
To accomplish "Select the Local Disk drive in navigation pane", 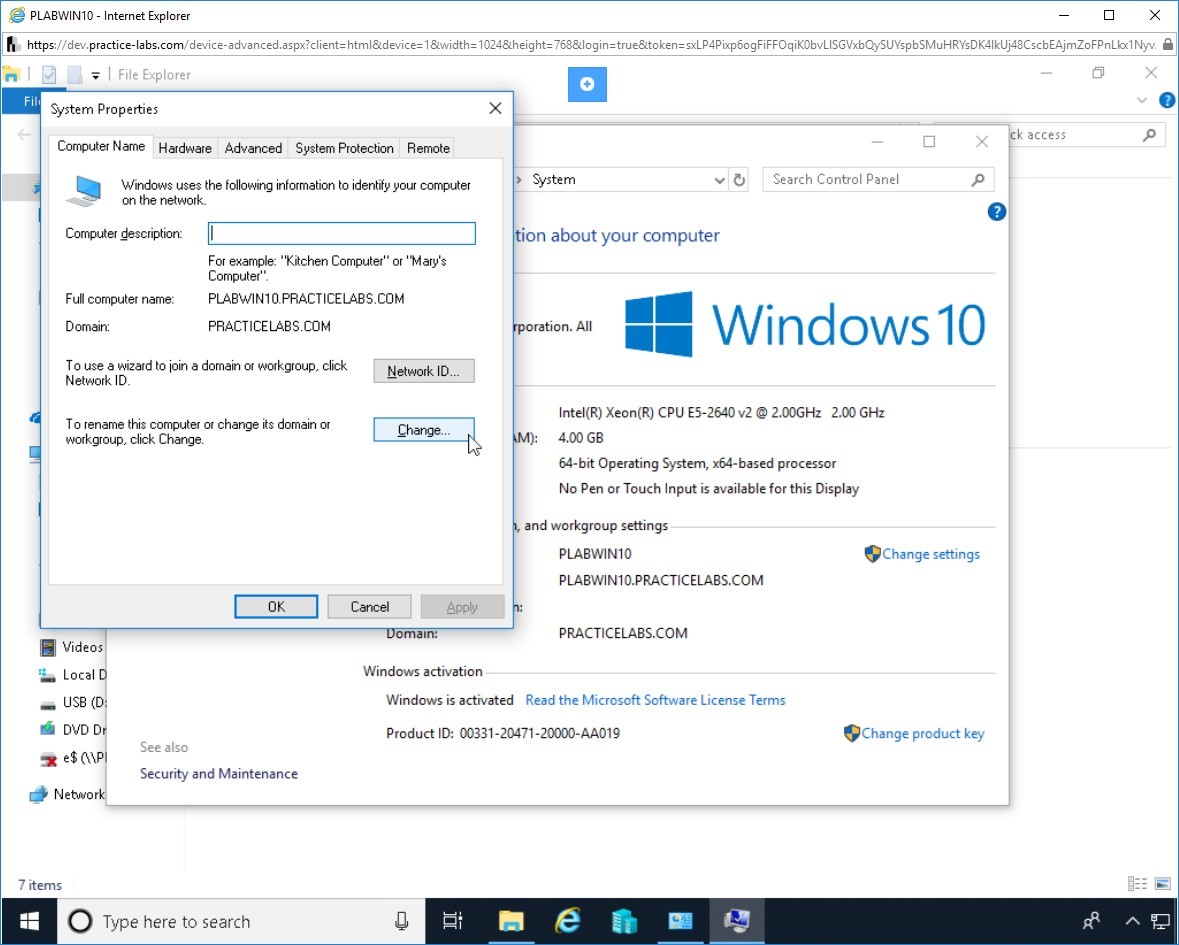I will 72,674.
